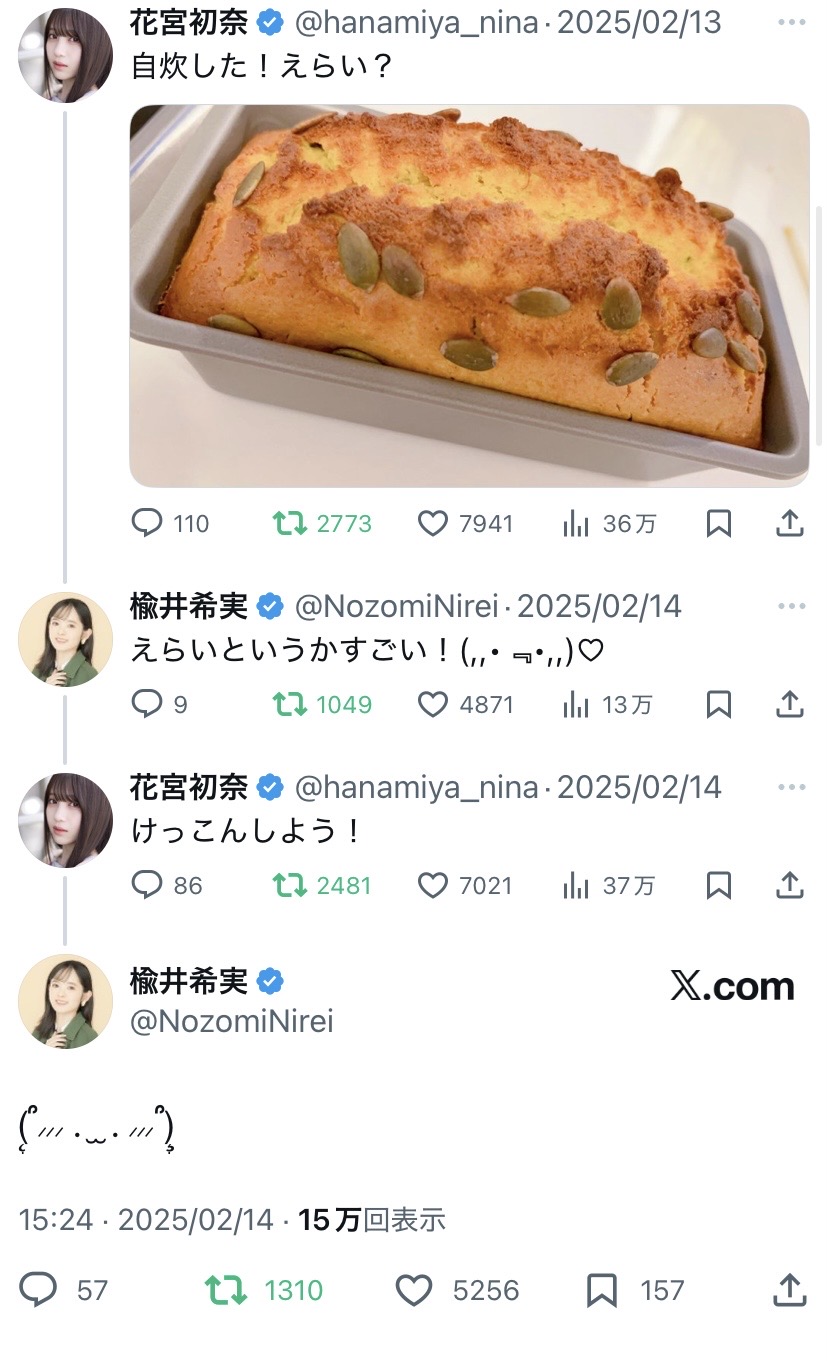The height and width of the screenshot is (1361, 827).
Task: Reply to the けっこんしよう tweet
Action: (148, 886)
